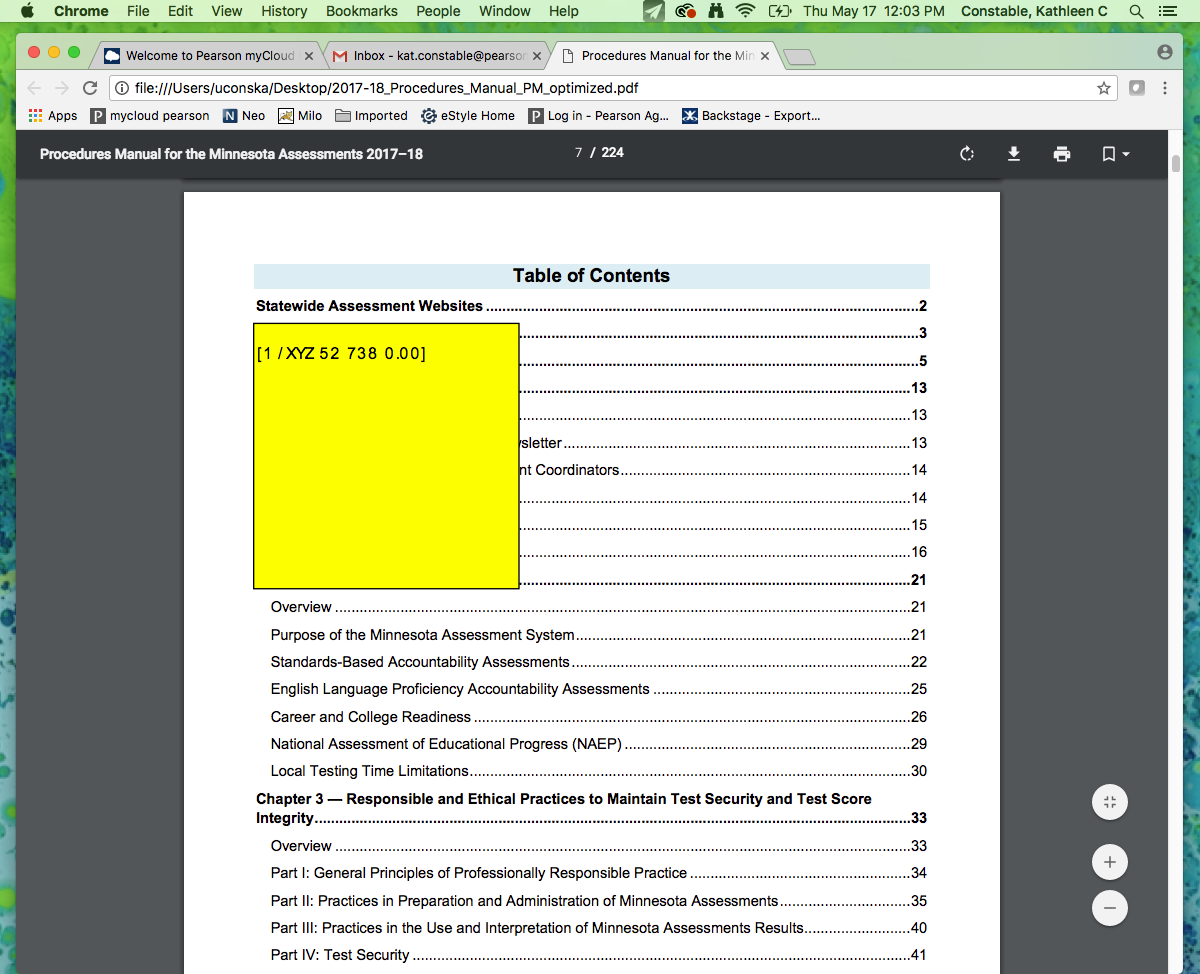Click the page number field to jump pages
This screenshot has width=1200, height=974.
tap(578, 153)
